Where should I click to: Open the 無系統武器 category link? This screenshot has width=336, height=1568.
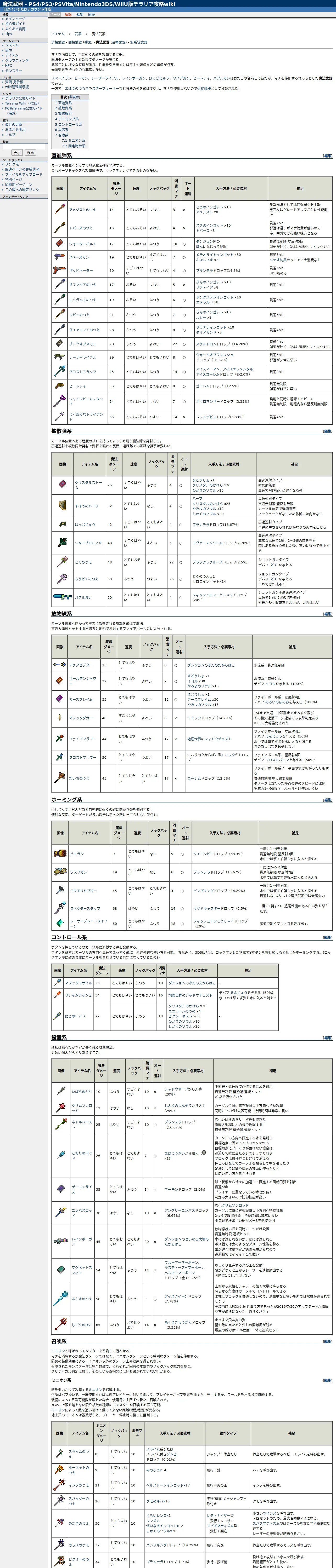[138, 43]
